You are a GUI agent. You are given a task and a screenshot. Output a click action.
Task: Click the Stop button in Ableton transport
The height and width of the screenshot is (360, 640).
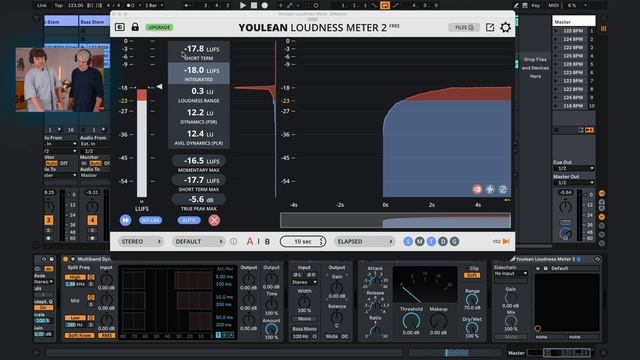[x=254, y=5]
